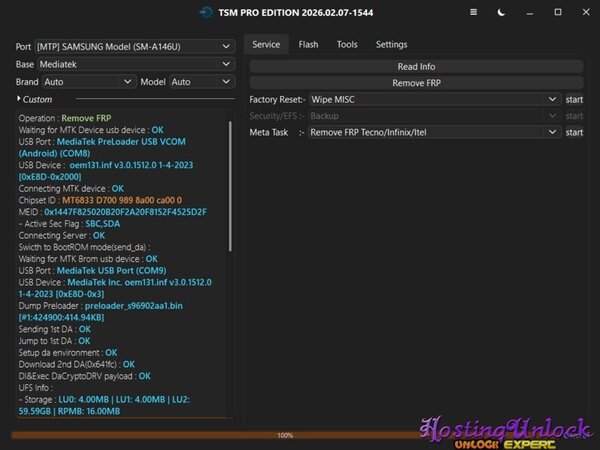Screen dimensions: 600x450
Task: Click the log panel vertical scrollbar
Action: pyautogui.click(x=230, y=186)
